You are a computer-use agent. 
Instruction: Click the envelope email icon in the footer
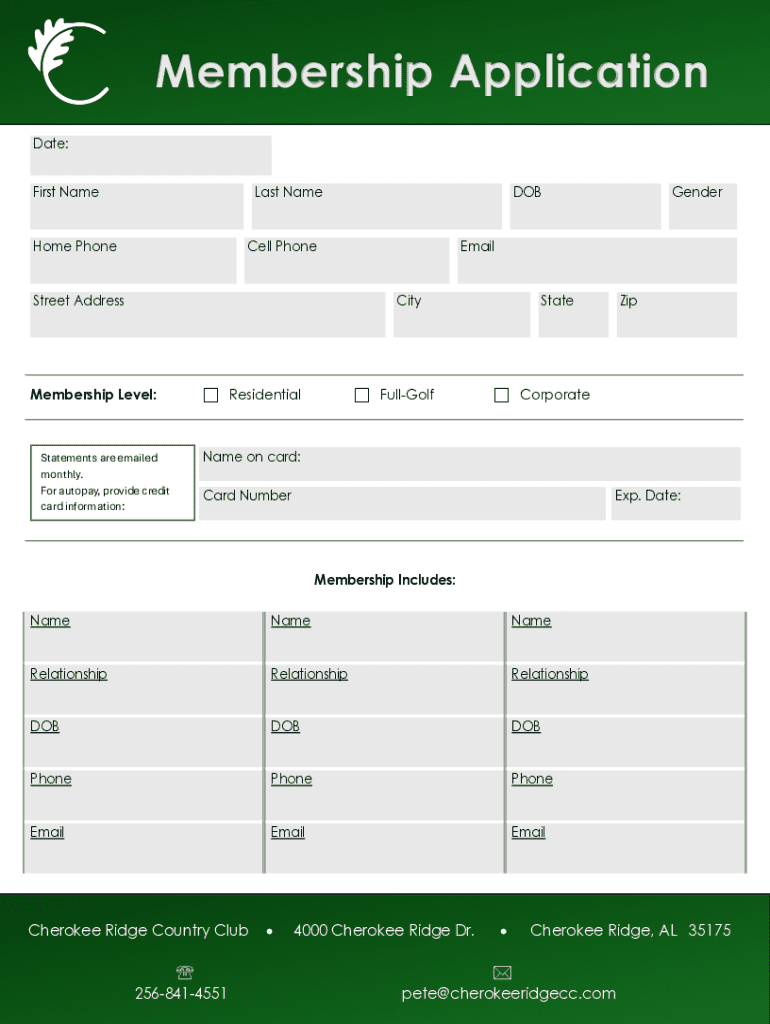point(502,972)
